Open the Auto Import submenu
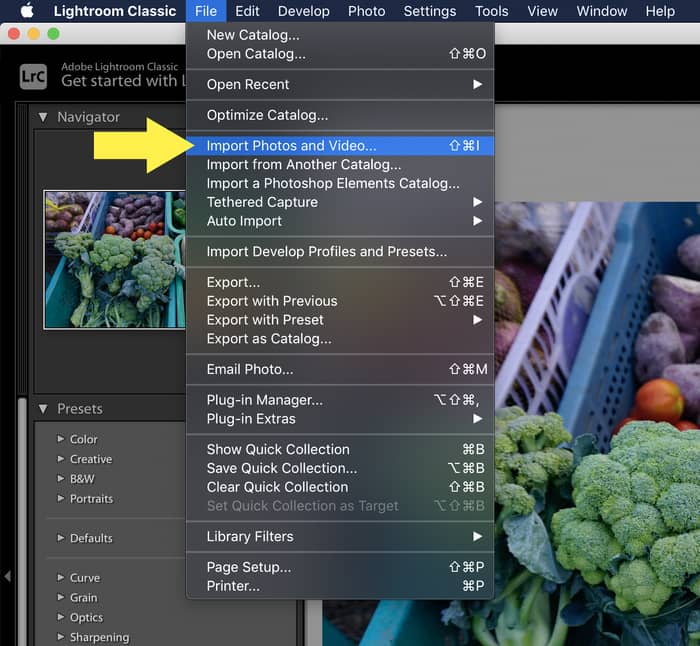The height and width of the screenshot is (646, 700). (340, 221)
